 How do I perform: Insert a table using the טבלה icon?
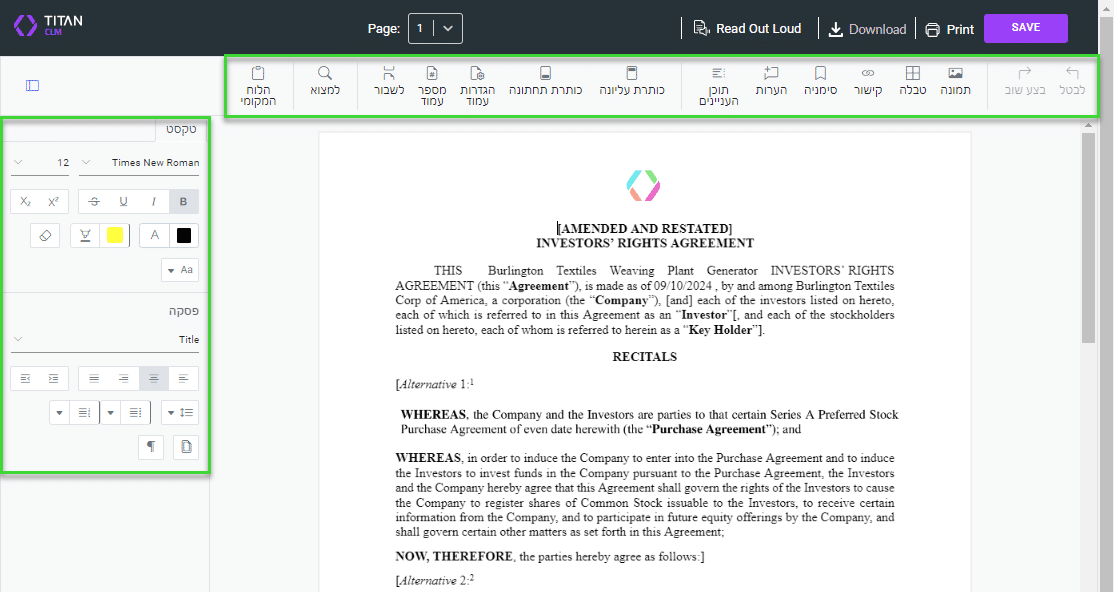[912, 81]
